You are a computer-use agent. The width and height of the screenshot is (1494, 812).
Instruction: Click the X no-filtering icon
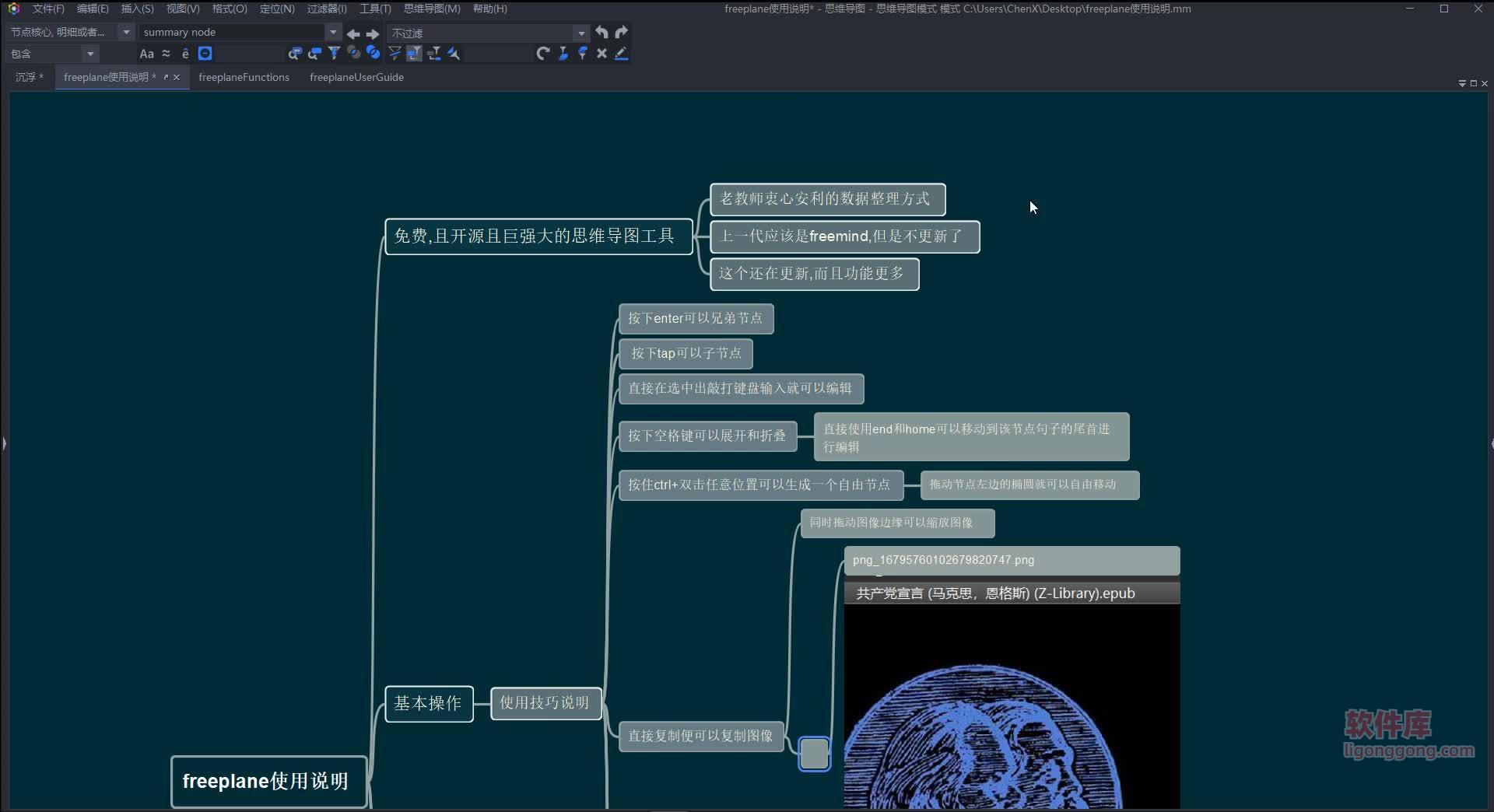click(601, 54)
